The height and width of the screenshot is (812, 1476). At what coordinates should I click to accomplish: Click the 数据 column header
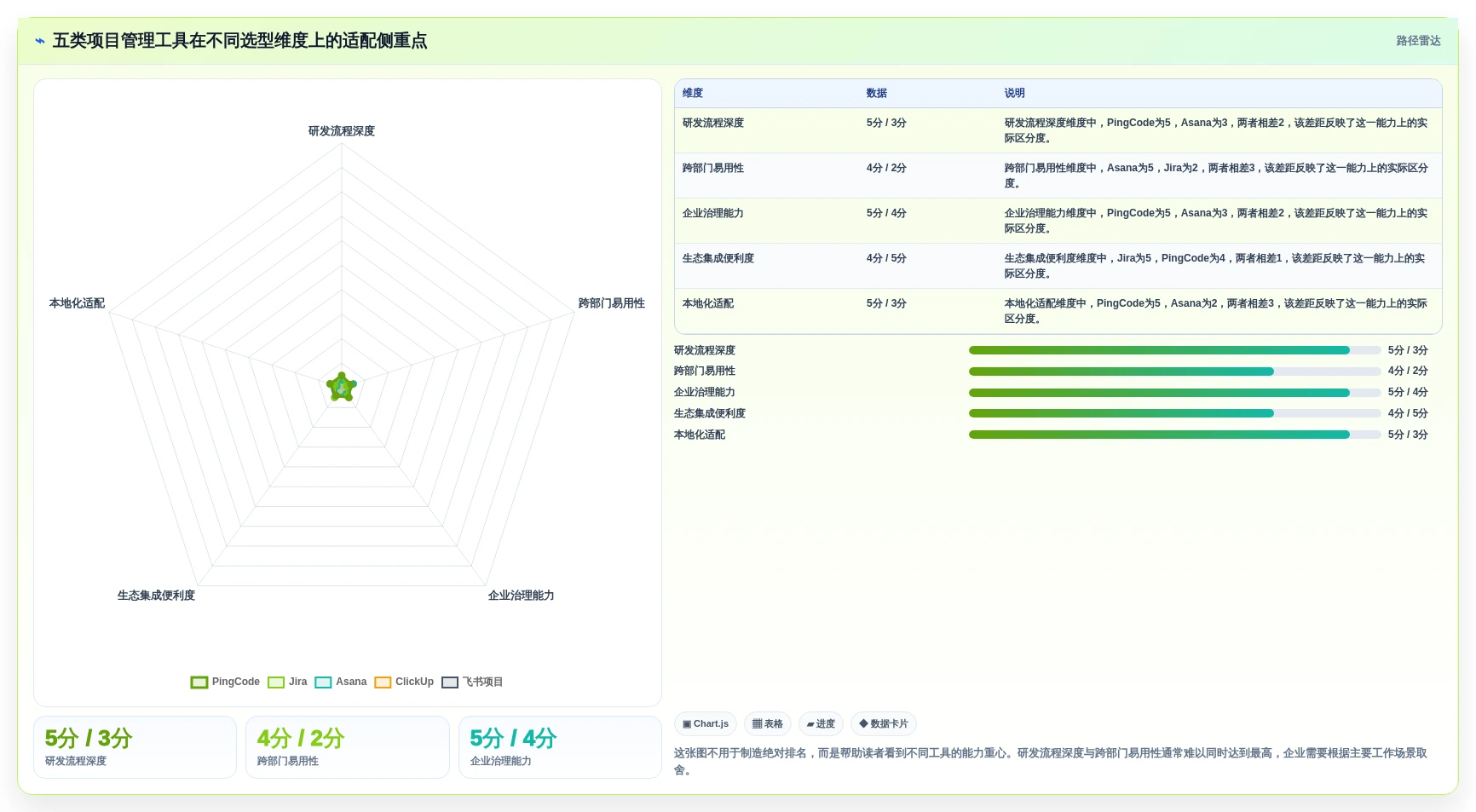(x=877, y=94)
